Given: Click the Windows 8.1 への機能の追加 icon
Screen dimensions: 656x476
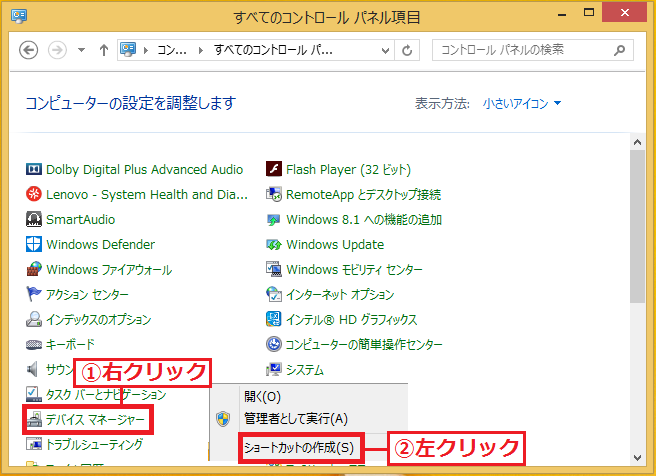Looking at the screenshot, I should (x=274, y=219).
